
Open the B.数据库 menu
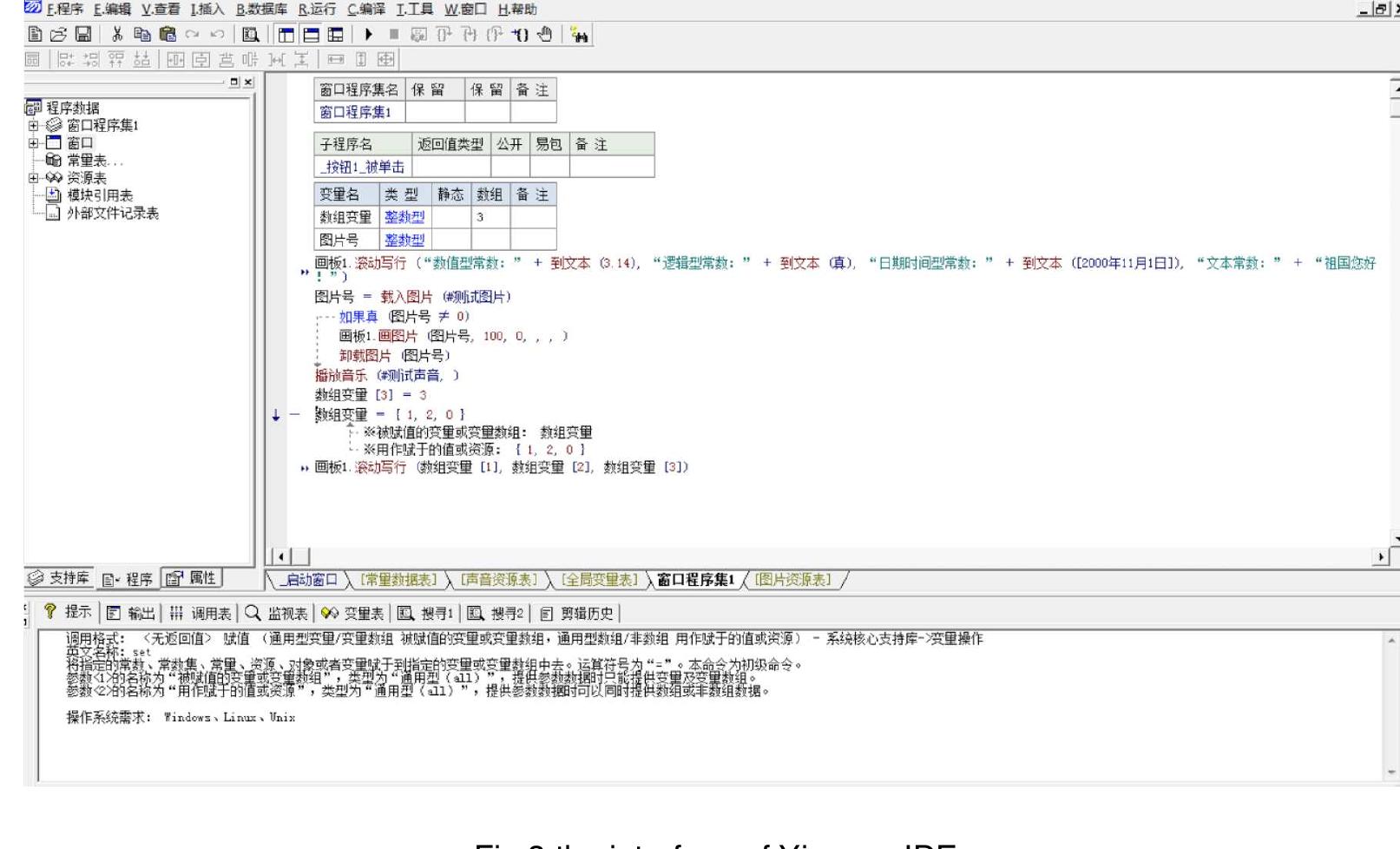(x=261, y=10)
